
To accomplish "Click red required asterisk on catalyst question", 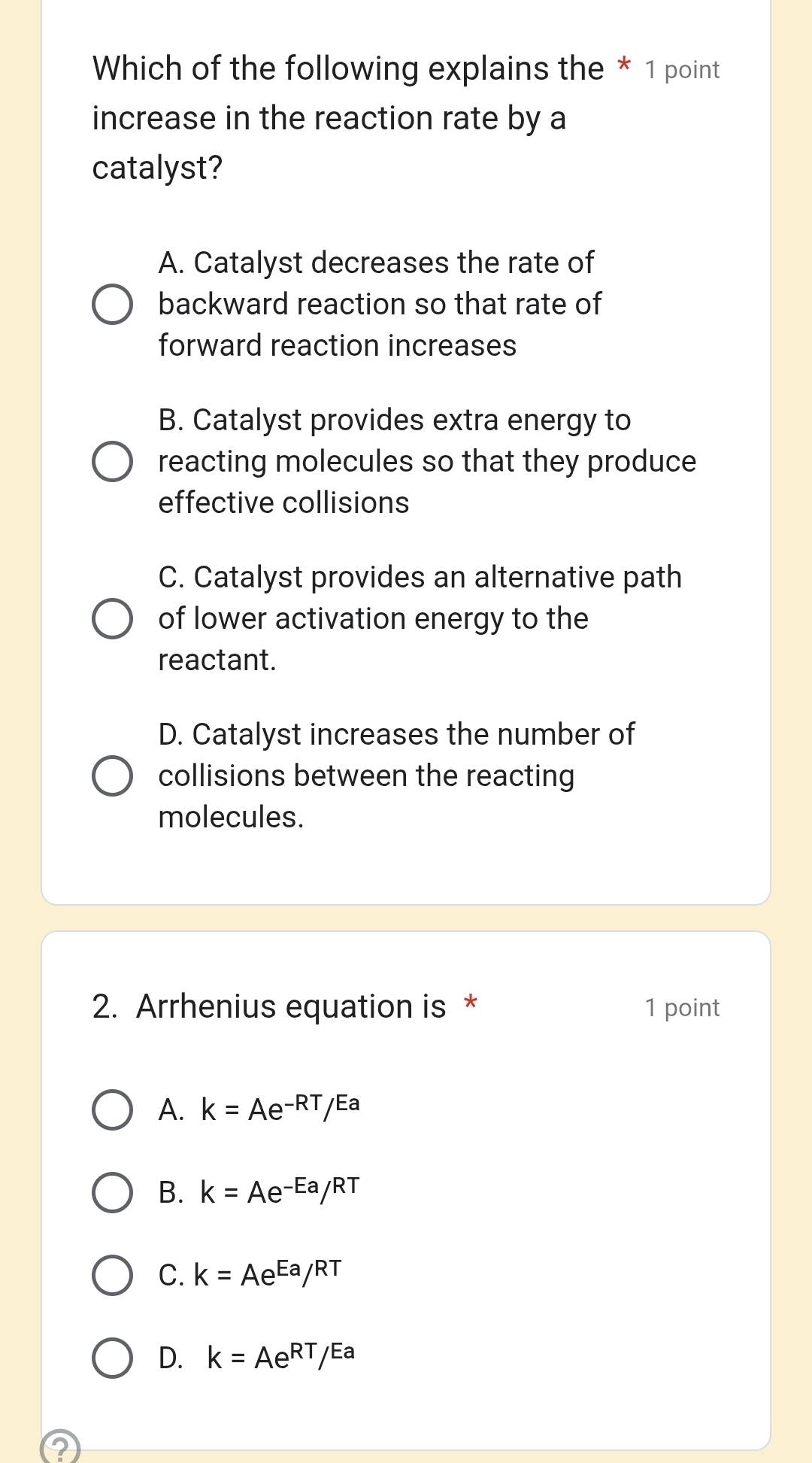I will [623, 65].
